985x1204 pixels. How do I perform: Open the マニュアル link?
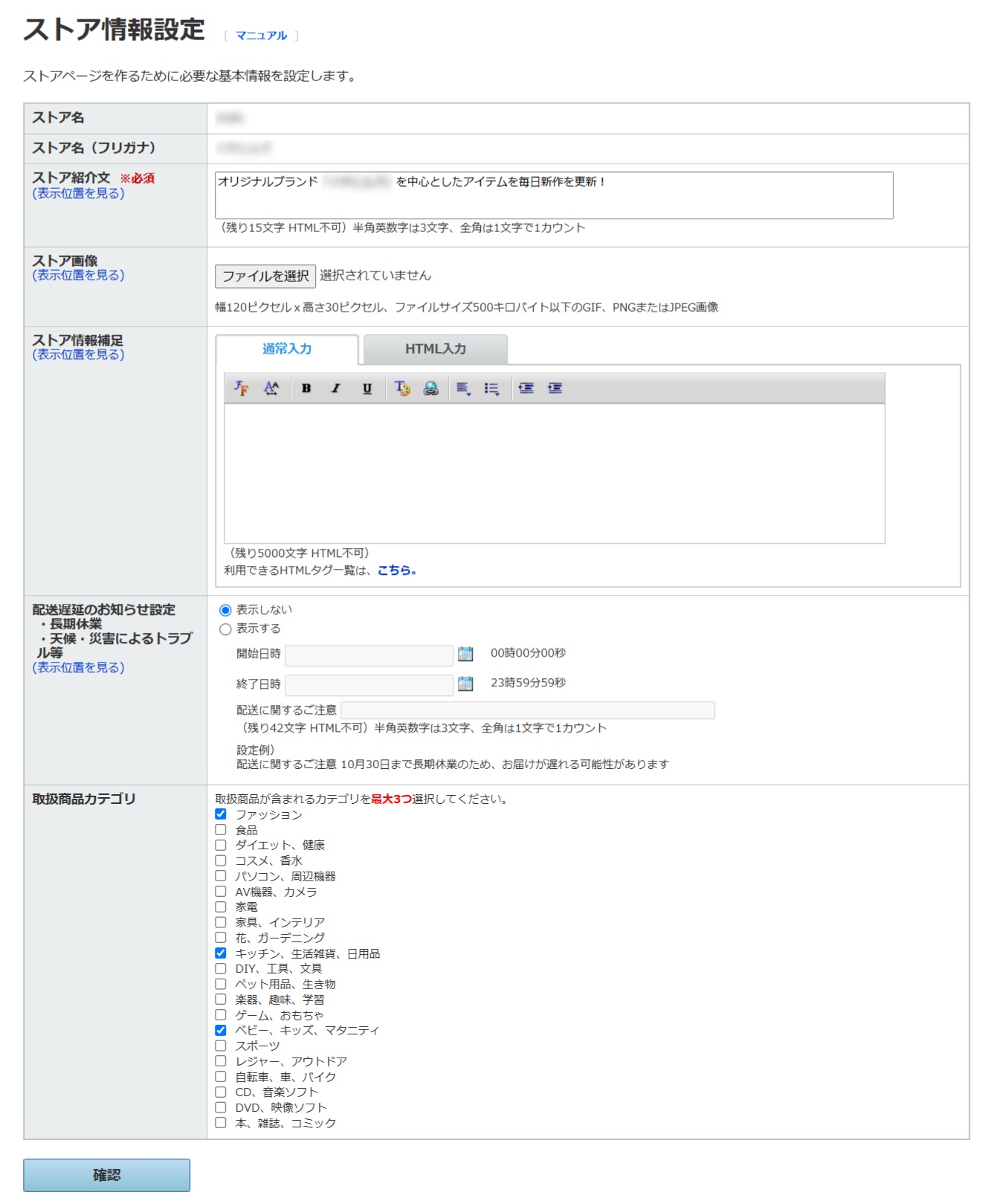coord(262,35)
